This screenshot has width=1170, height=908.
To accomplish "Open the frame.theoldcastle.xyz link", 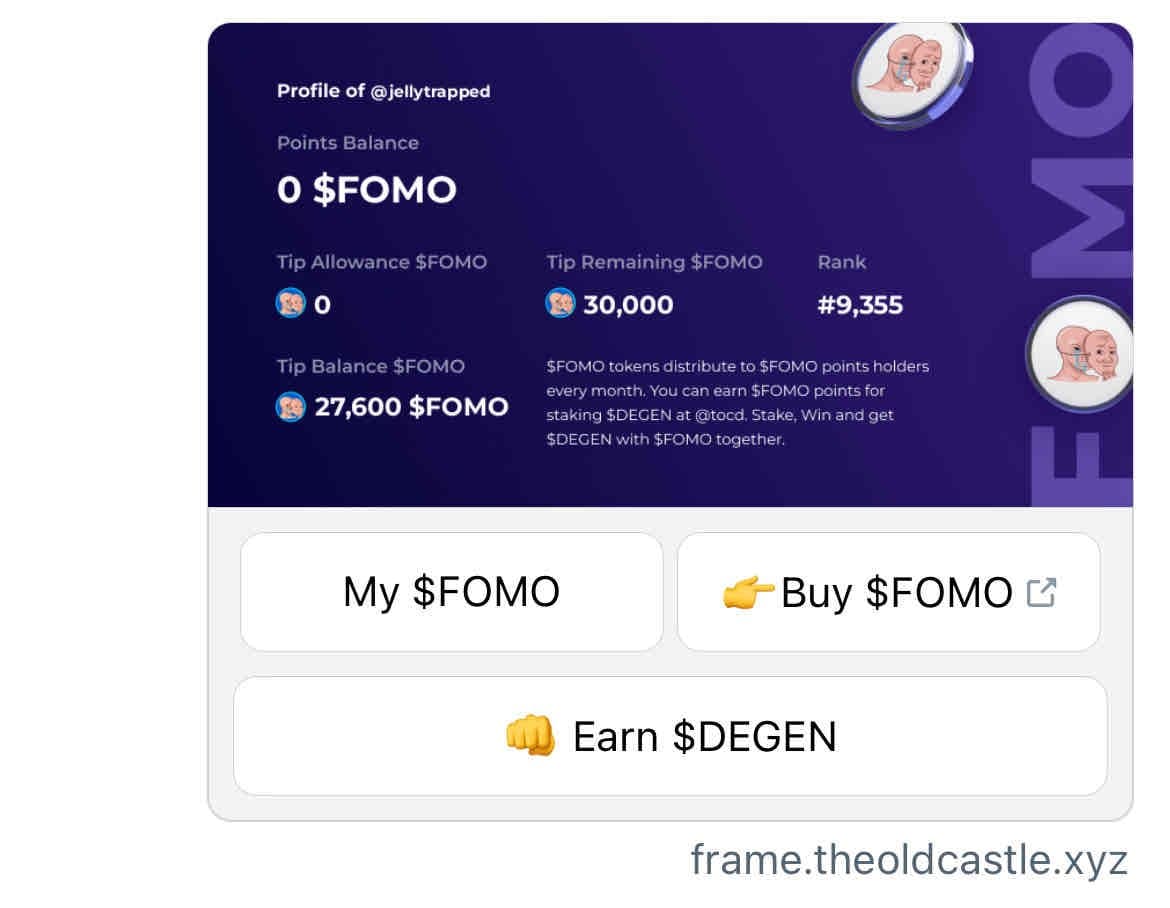I will (x=908, y=860).
